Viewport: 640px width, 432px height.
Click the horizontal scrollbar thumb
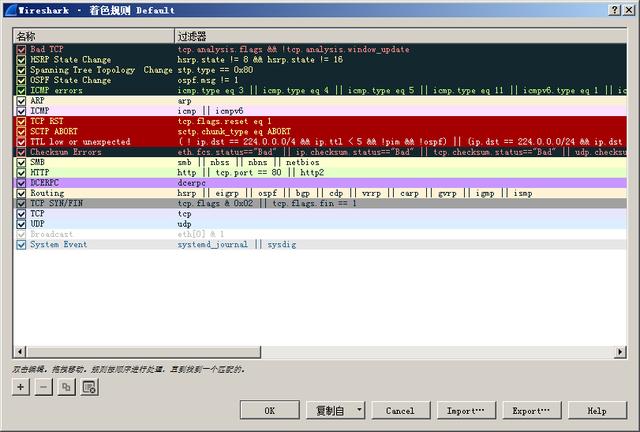point(143,352)
